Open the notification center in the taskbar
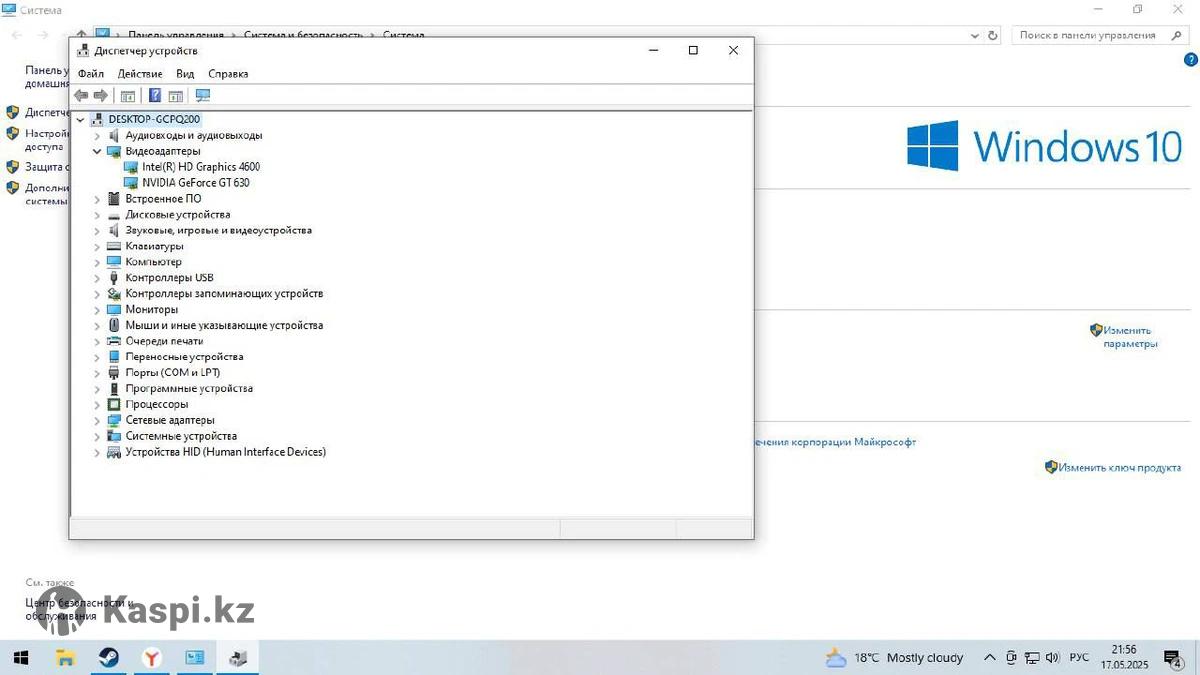This screenshot has height=675, width=1200. 1171,658
